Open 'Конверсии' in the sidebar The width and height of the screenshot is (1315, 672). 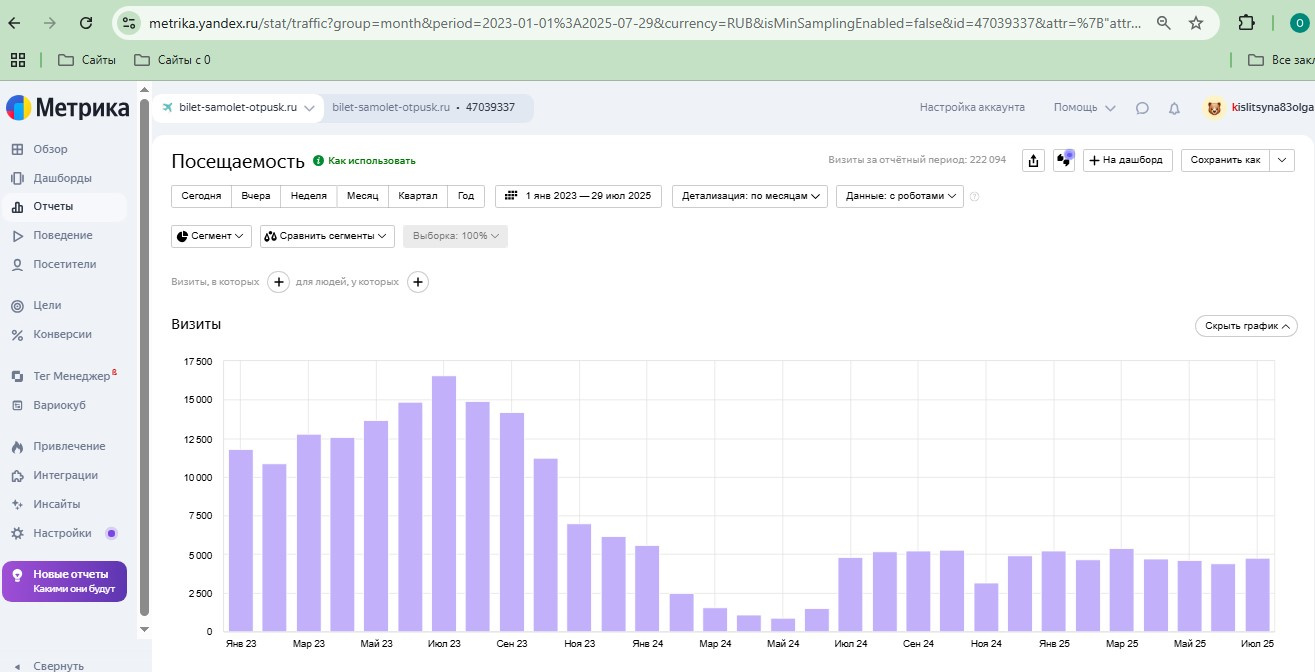62,334
